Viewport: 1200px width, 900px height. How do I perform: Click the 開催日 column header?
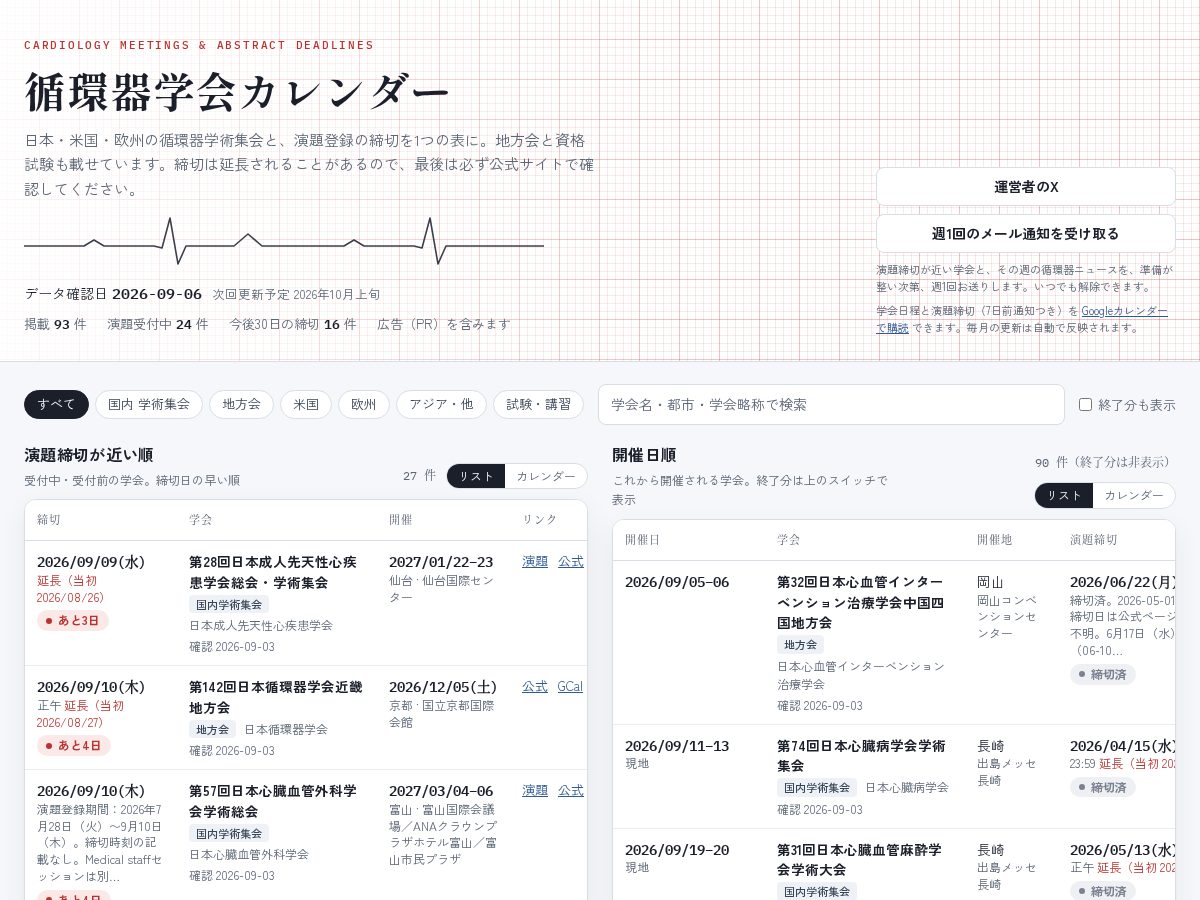click(643, 540)
